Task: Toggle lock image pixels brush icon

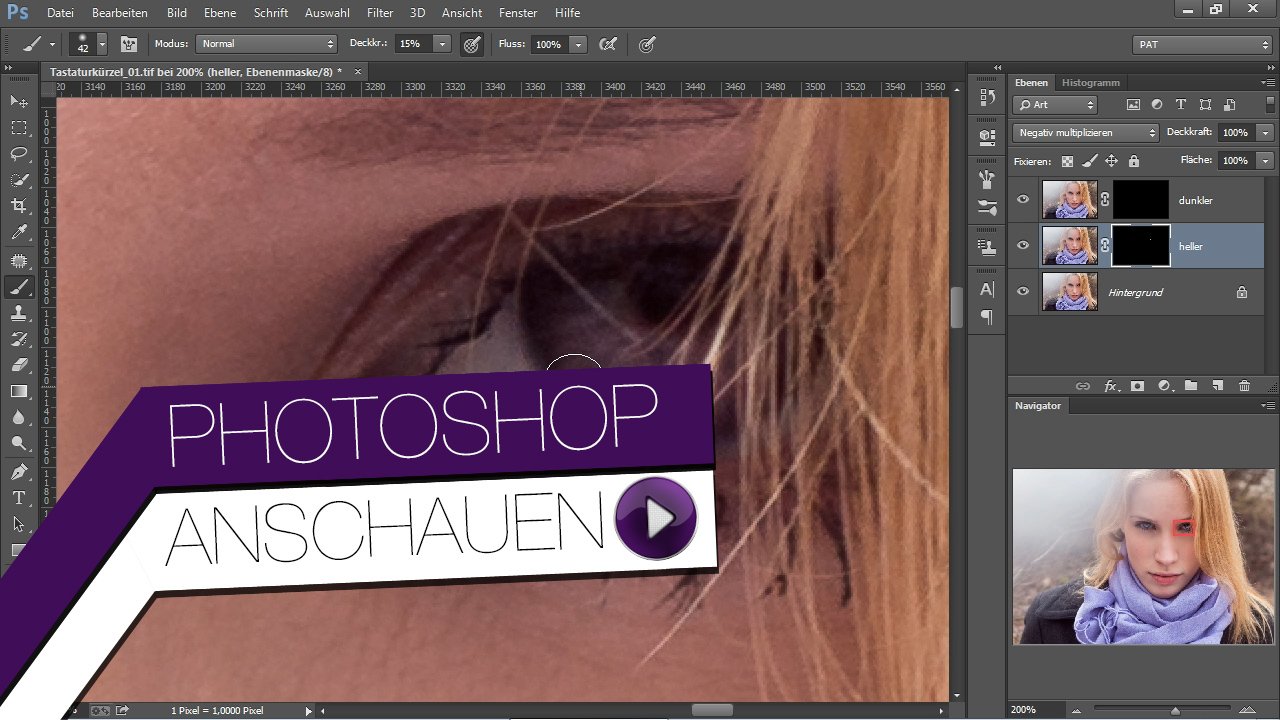Action: point(1090,161)
